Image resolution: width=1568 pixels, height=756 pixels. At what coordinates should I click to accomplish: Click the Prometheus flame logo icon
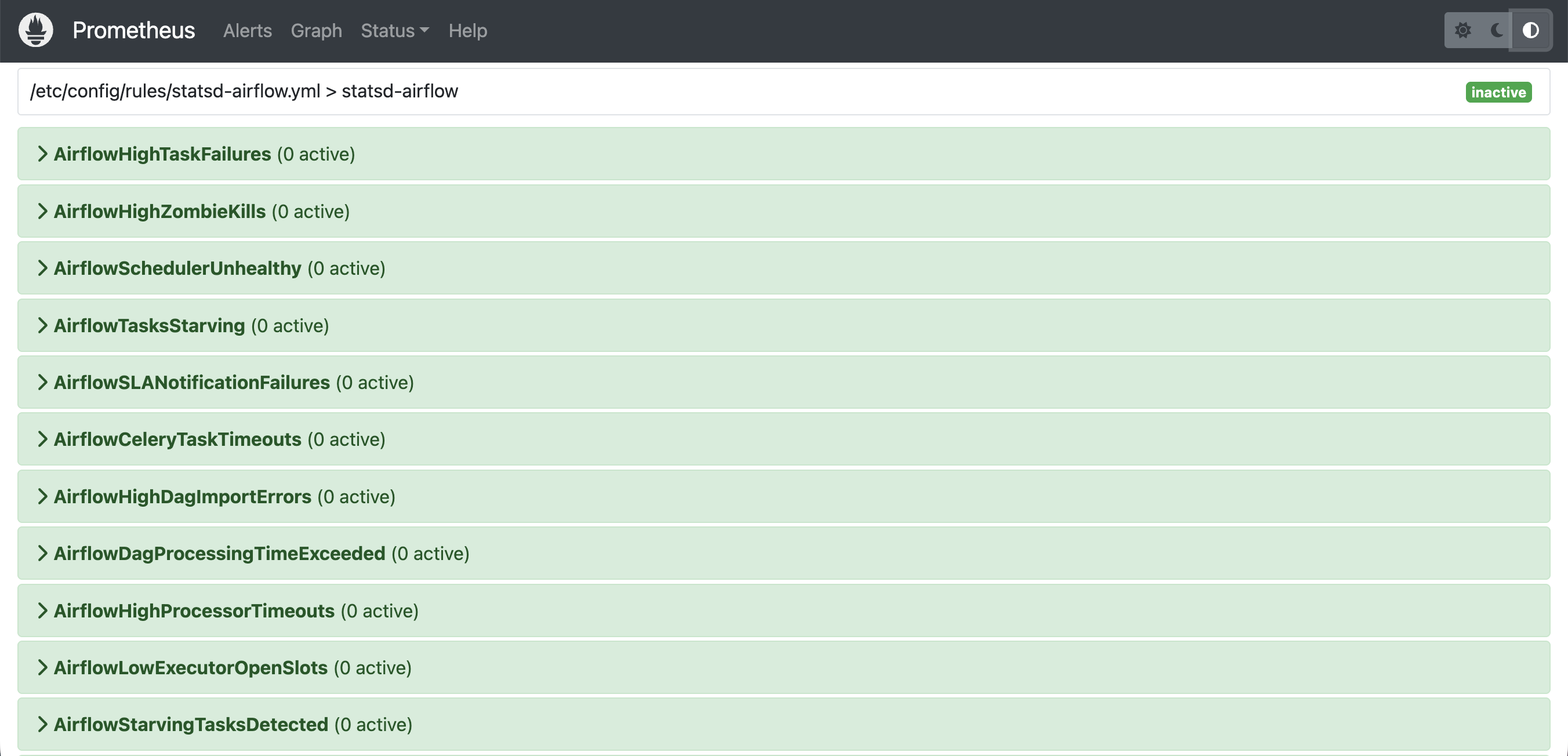tap(36, 30)
